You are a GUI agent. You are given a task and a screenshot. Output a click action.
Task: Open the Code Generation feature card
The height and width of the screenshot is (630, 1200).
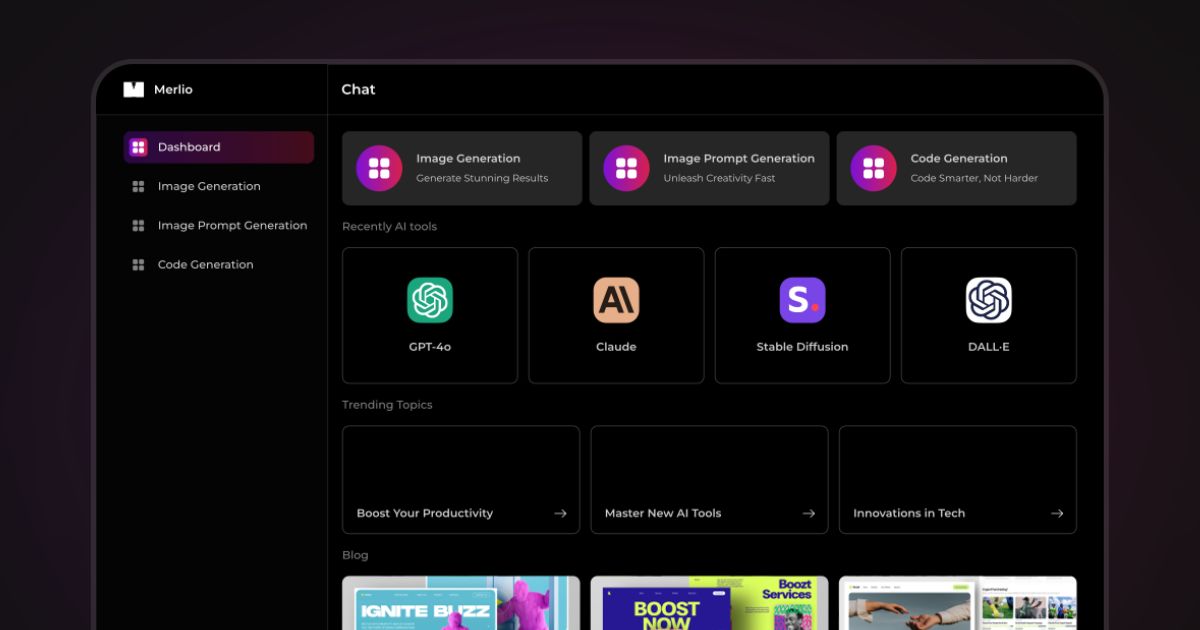(x=957, y=168)
